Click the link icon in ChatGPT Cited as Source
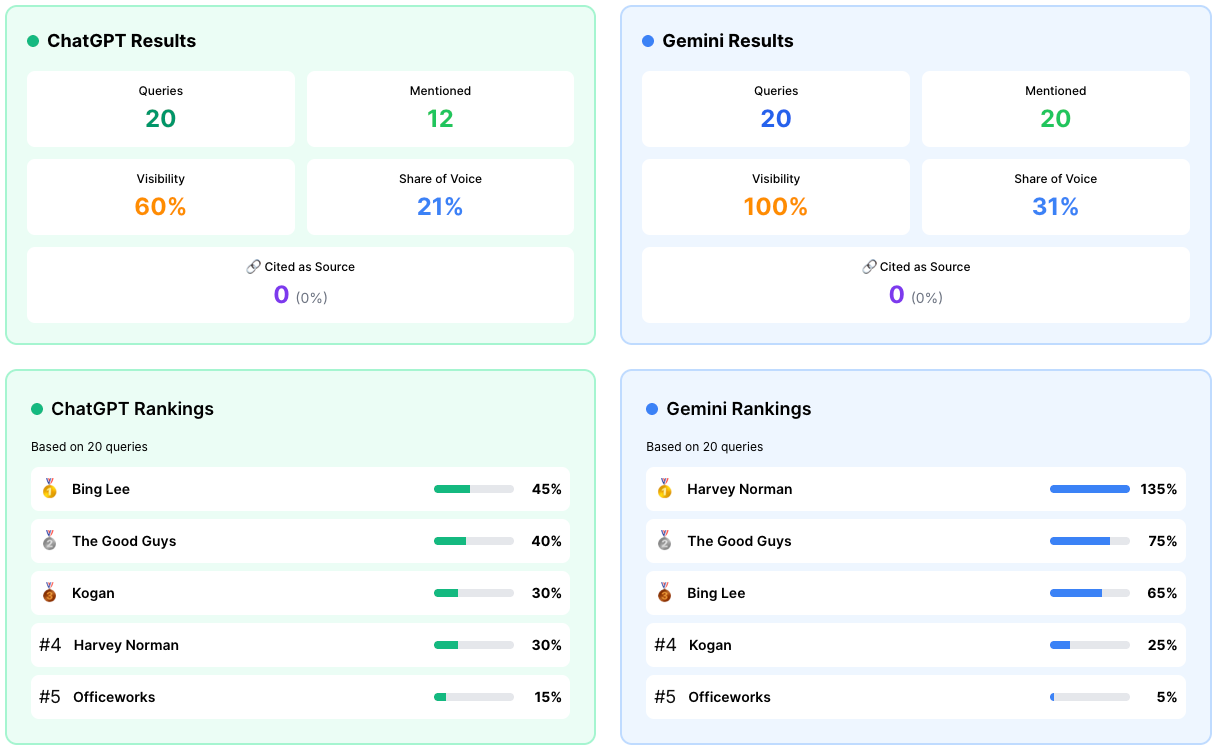 pos(254,267)
